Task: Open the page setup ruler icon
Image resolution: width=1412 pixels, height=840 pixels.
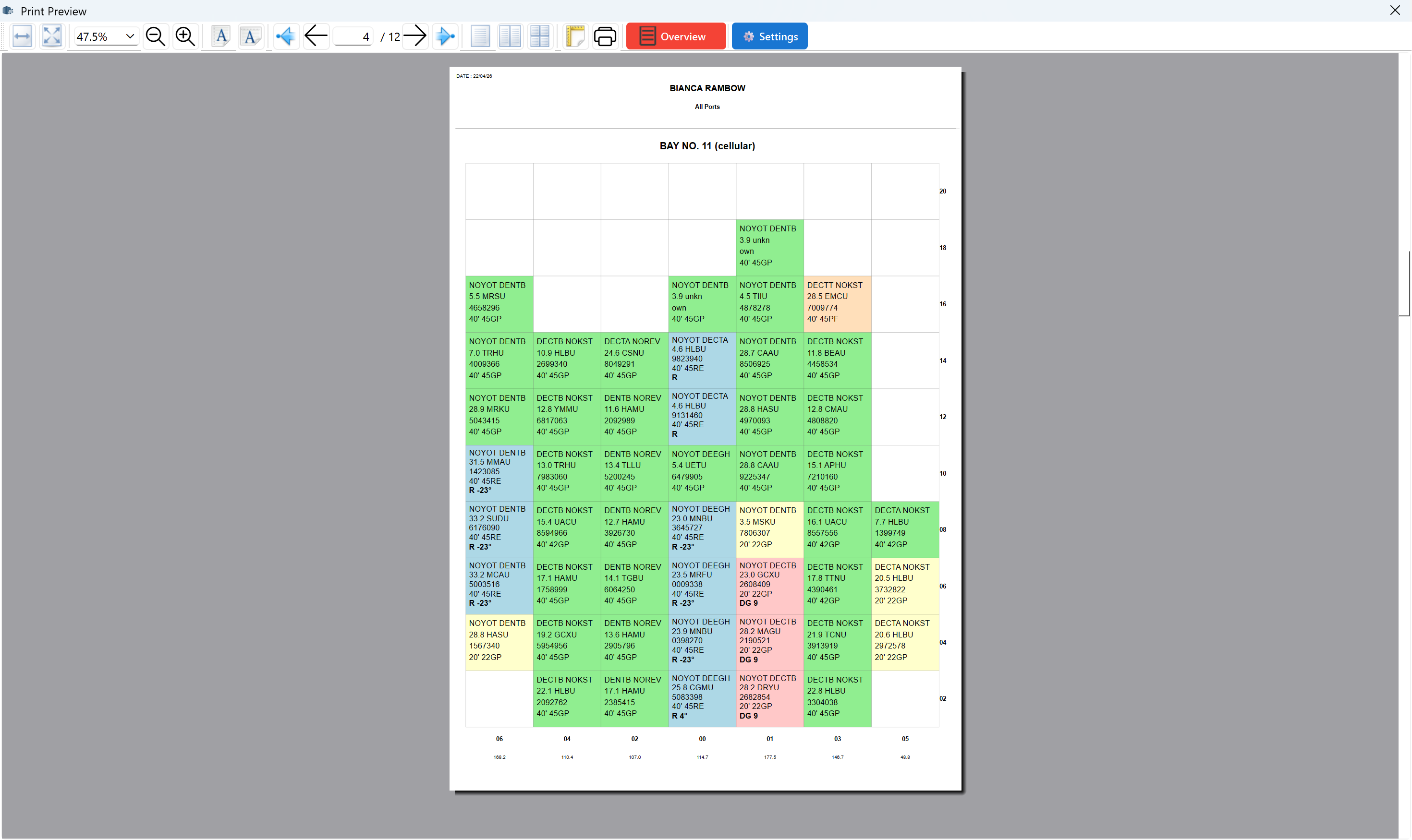Action: pos(575,36)
